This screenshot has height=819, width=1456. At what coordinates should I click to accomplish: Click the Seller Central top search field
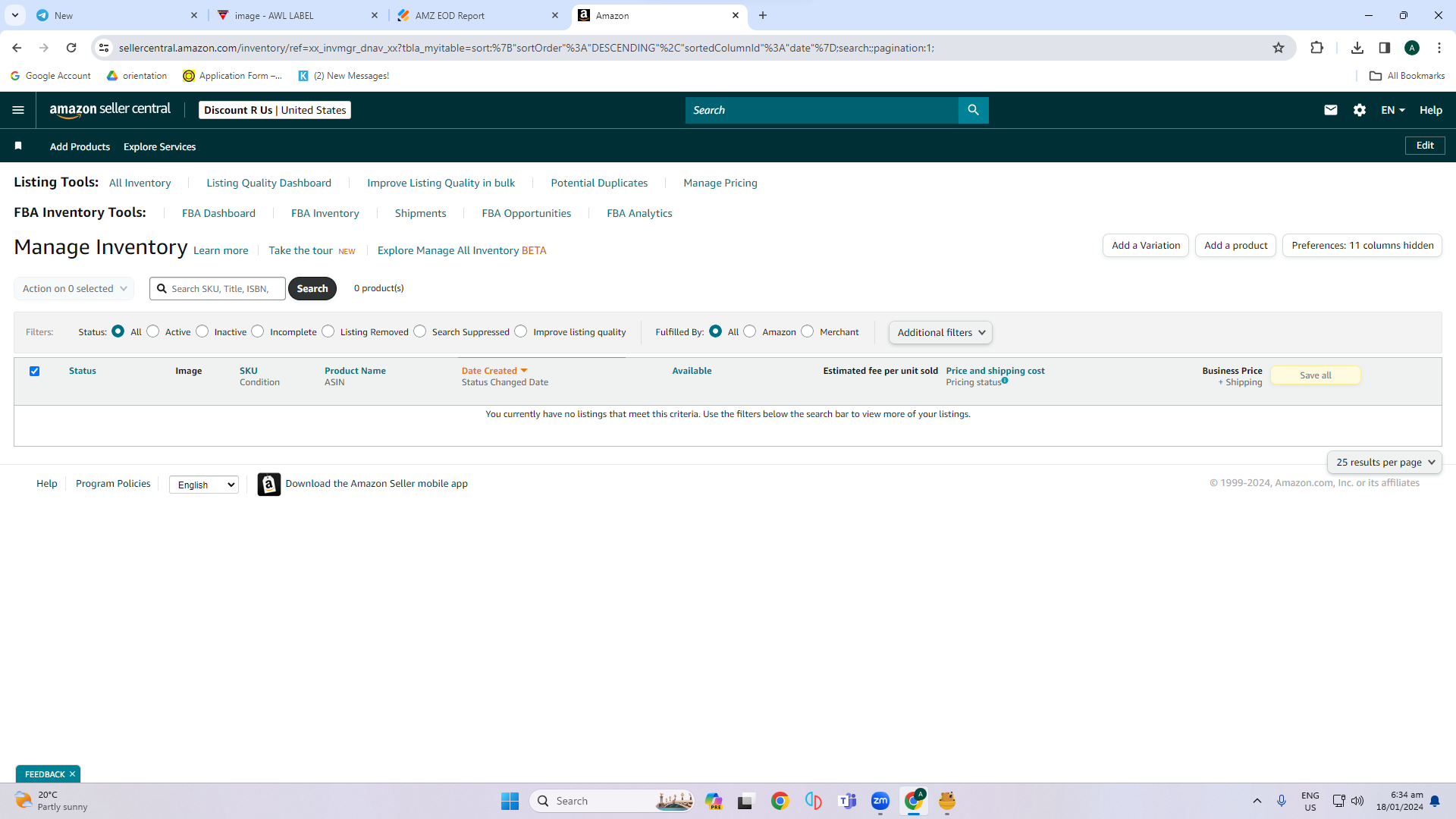[822, 110]
